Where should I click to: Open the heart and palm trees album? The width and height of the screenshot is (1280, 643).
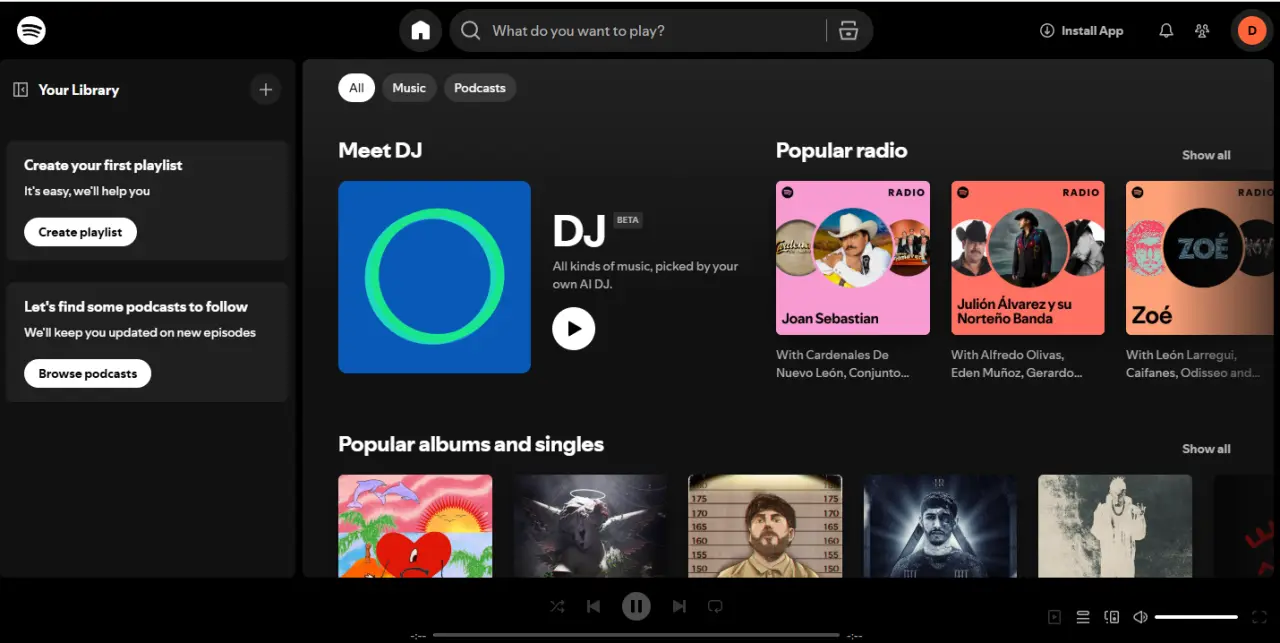(415, 526)
